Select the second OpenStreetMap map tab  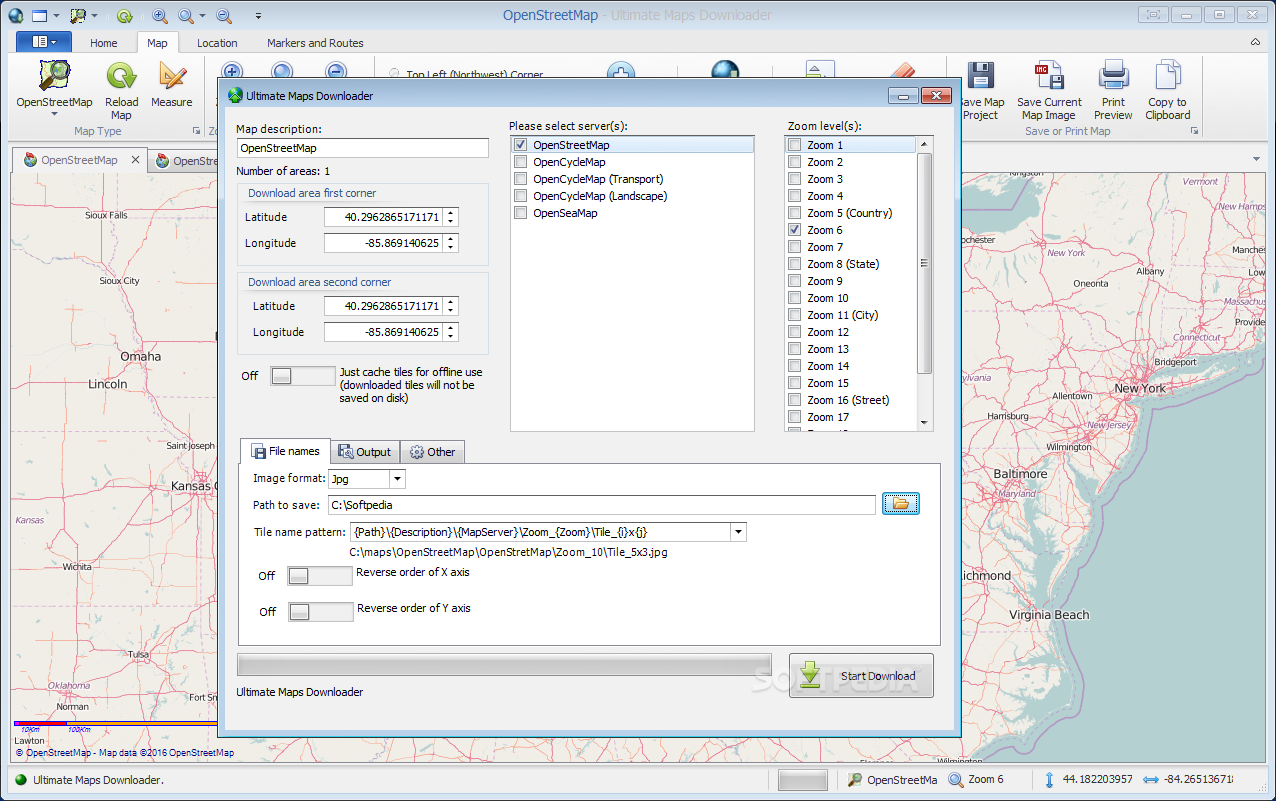click(184, 160)
